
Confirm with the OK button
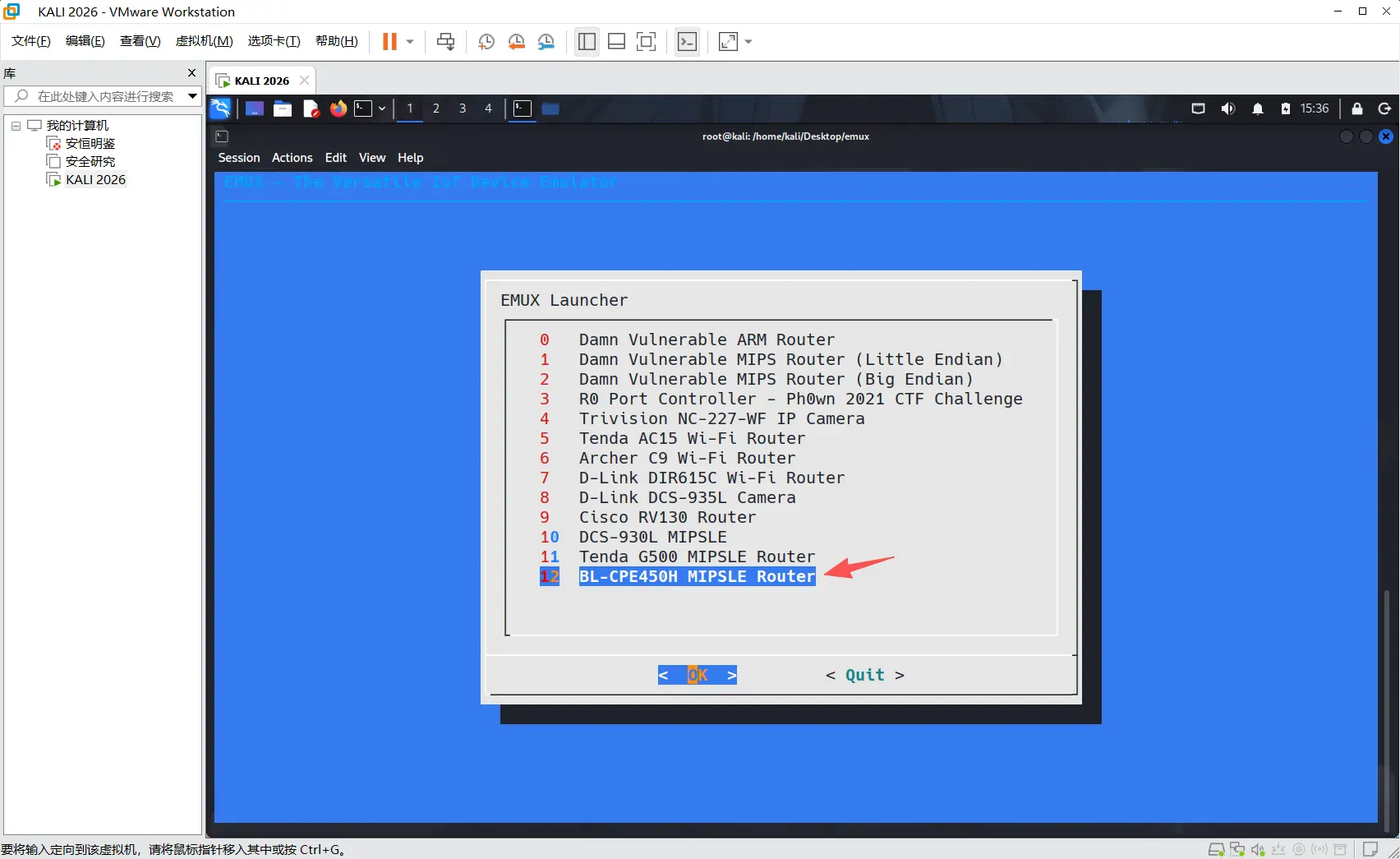tap(698, 675)
